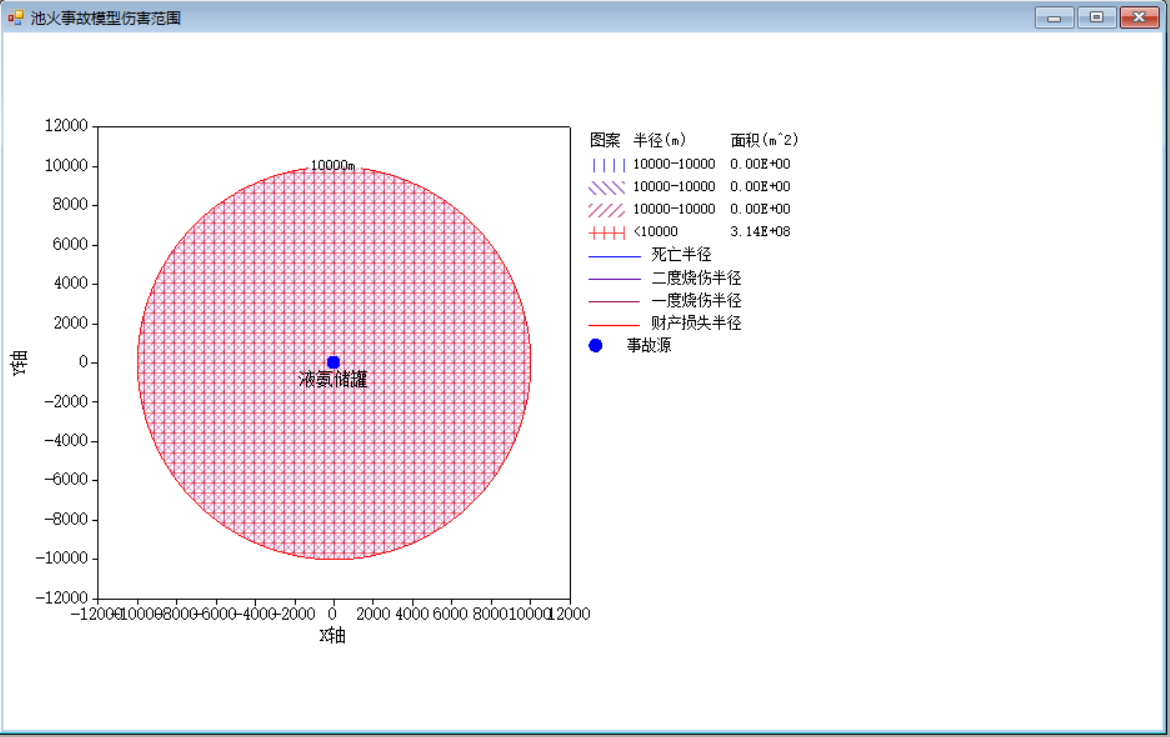Screen dimensions: 1170x737
Task: Close the 池火事故模型伤害范围 window
Action: coord(1139,18)
